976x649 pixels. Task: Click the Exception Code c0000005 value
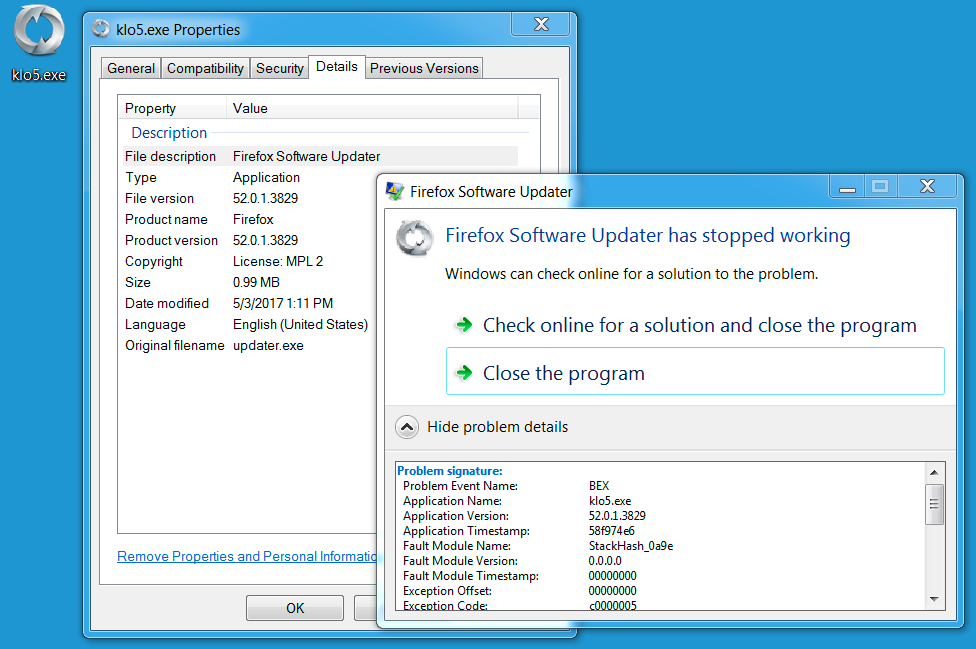(x=612, y=605)
